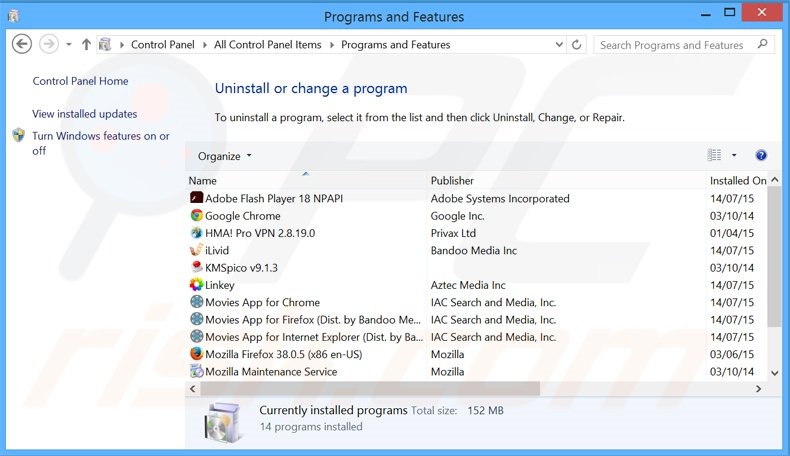Open the recent locations dropdown arrow
Screen dimensions: 790x456
[x=69, y=45]
